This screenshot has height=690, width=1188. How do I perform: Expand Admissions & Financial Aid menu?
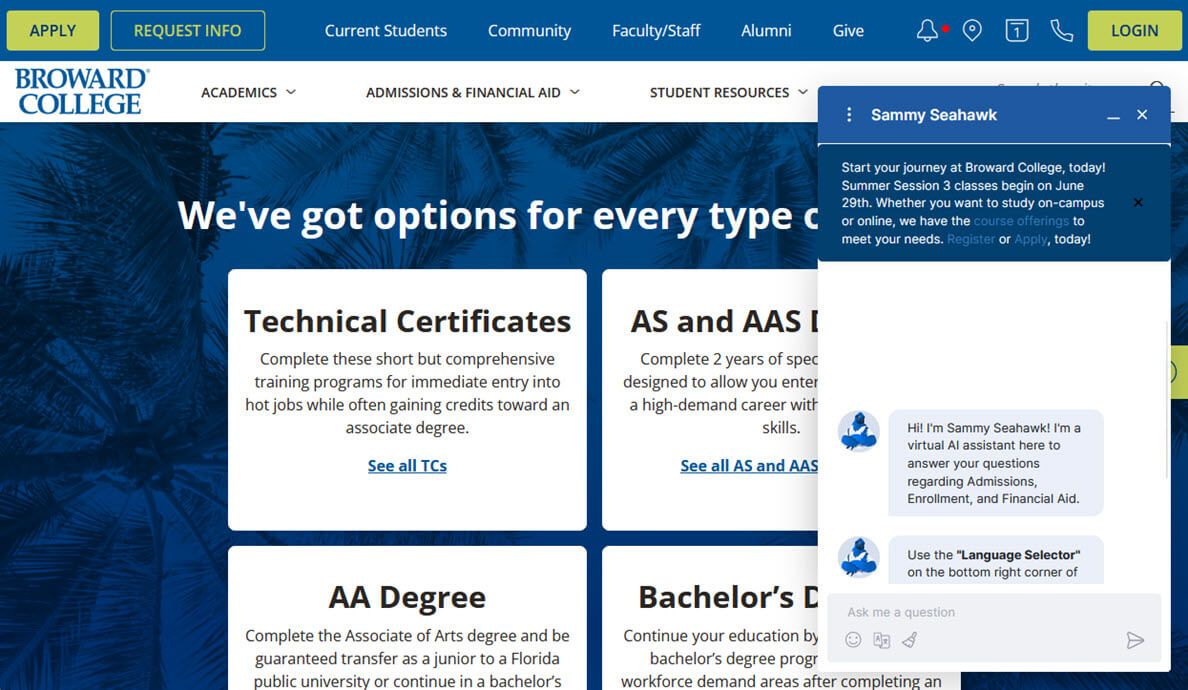coord(473,92)
